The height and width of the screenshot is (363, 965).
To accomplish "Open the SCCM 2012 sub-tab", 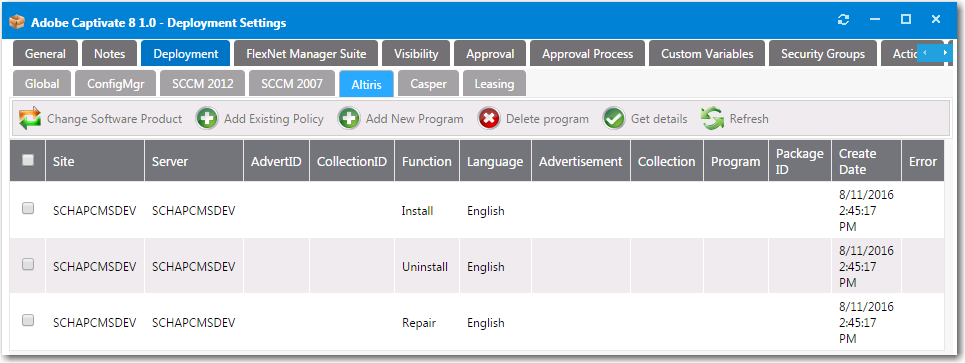I will click(202, 84).
